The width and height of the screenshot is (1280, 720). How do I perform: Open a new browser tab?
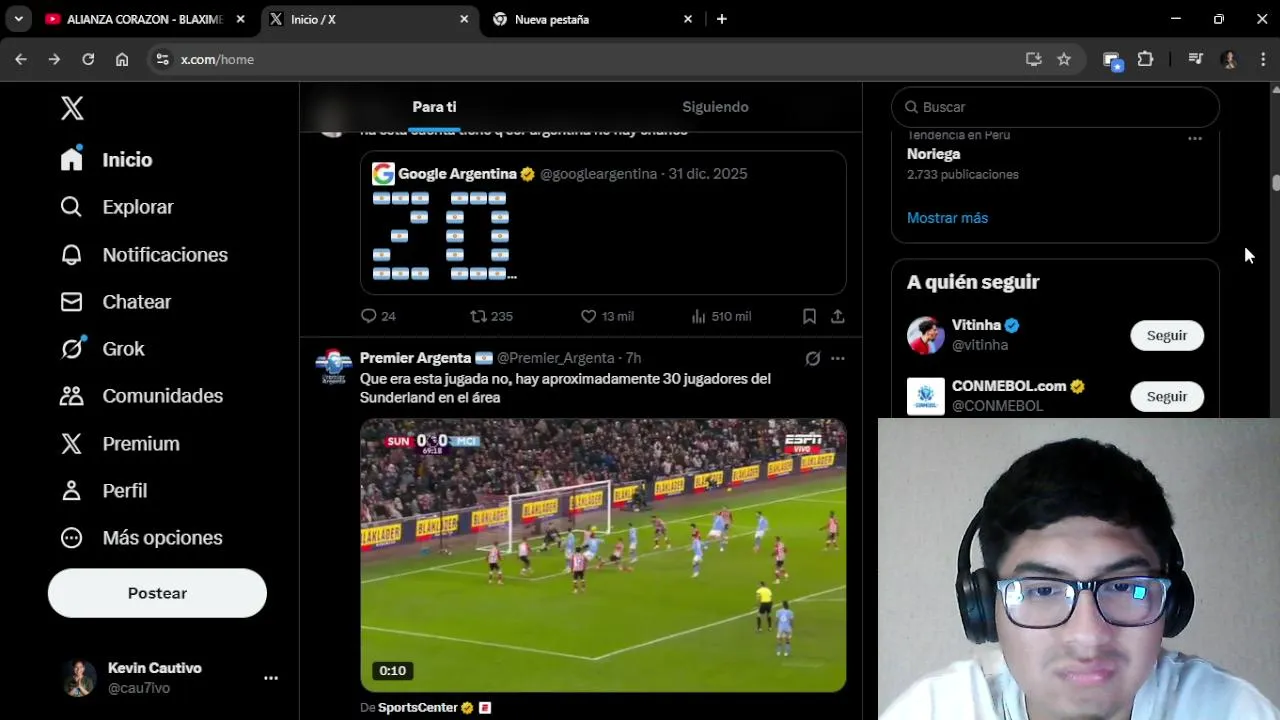[722, 19]
